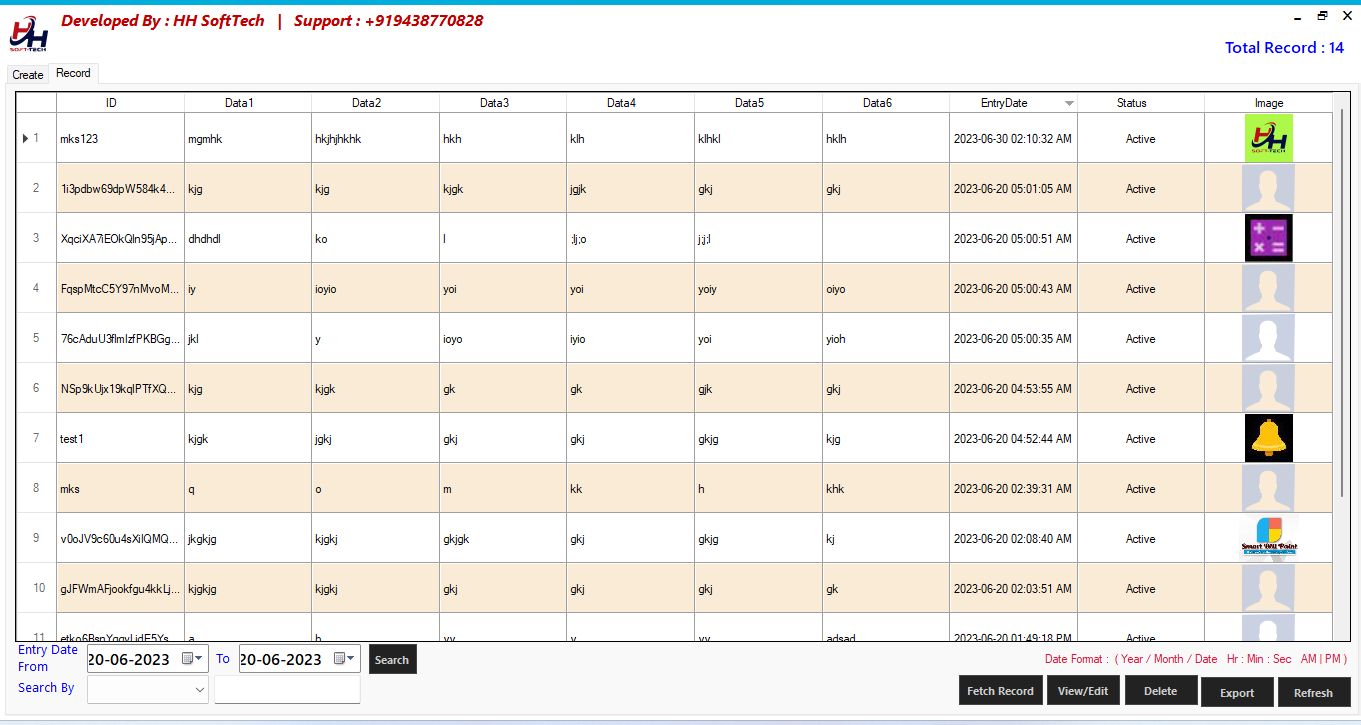Click the placeholder avatar in row 5

1268,338
